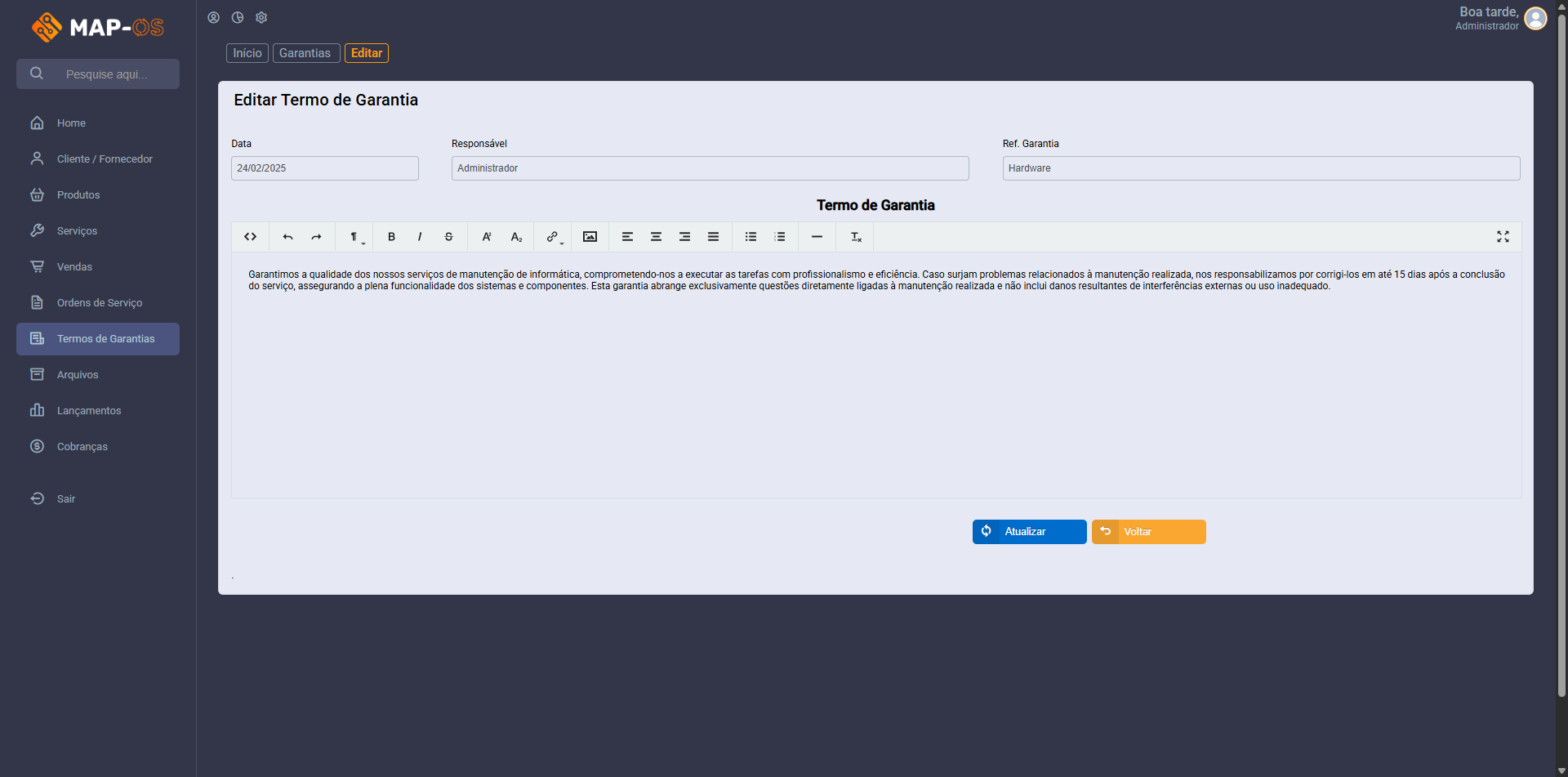
Task: Click the undo arrow in editor toolbar
Action: (287, 237)
